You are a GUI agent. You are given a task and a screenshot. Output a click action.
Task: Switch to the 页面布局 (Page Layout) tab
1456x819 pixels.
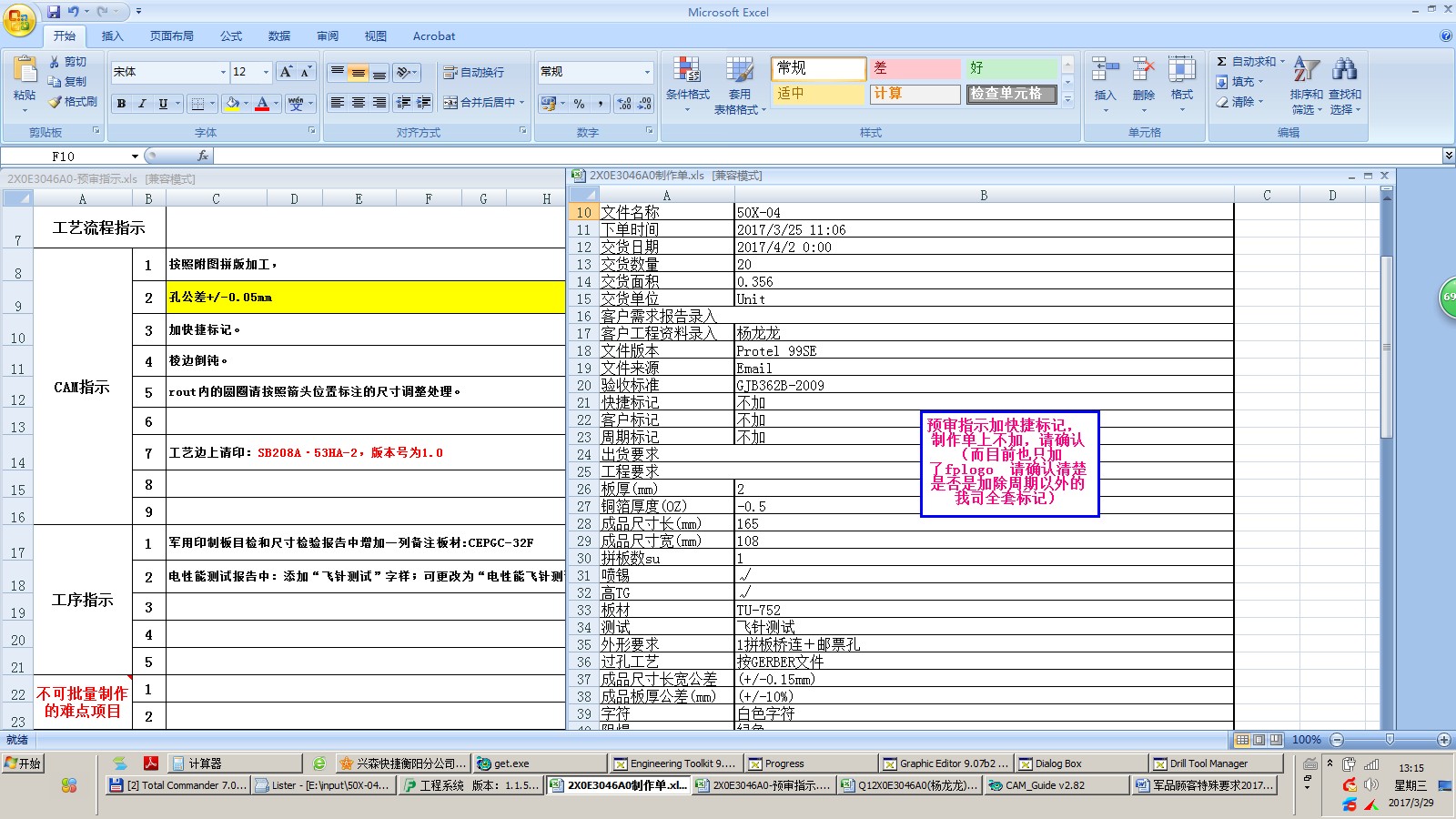pos(172,36)
